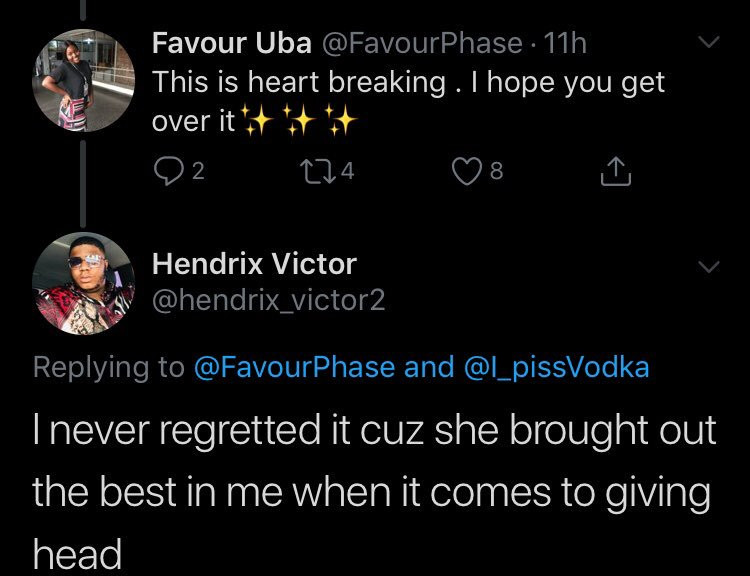
Task: Open the @hendrix_victor2 handle
Action: [268, 300]
